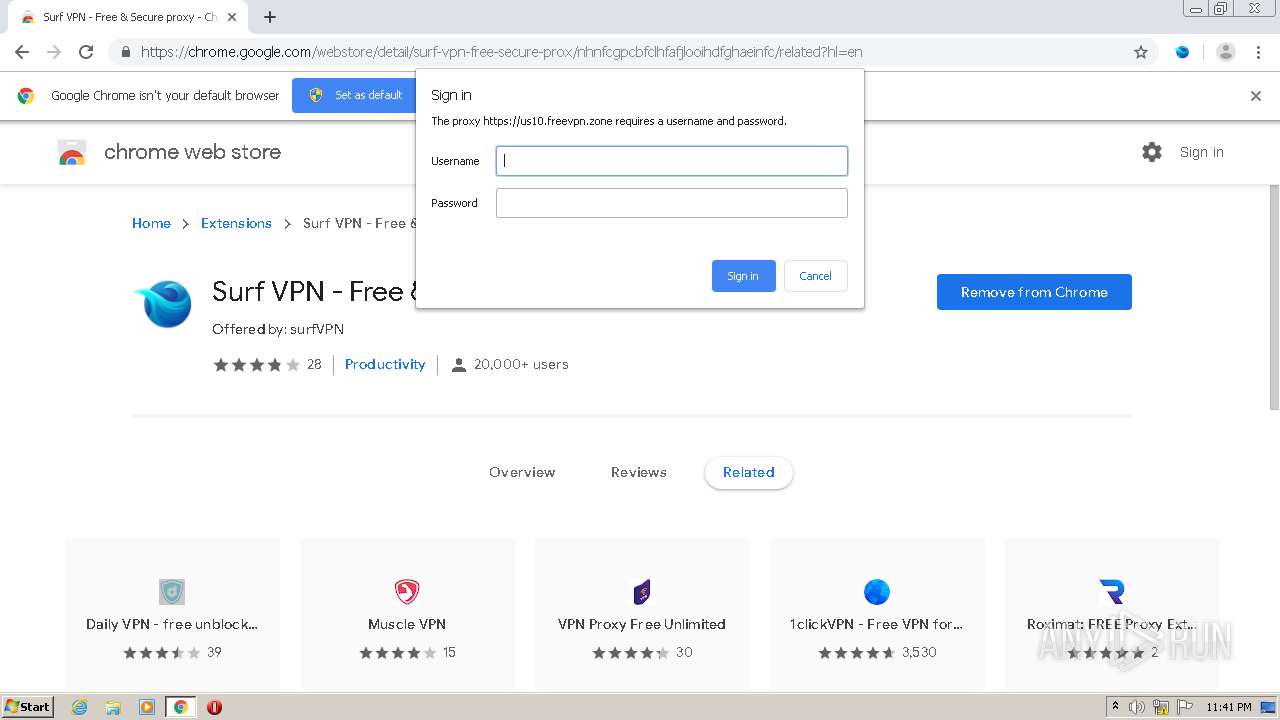The width and height of the screenshot is (1280, 720).
Task: Click the Sign in dialog button
Action: 743,276
